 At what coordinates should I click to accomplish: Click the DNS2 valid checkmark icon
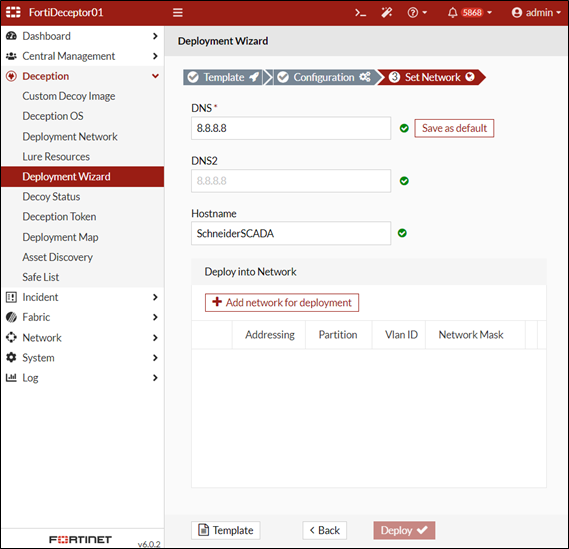click(x=404, y=181)
